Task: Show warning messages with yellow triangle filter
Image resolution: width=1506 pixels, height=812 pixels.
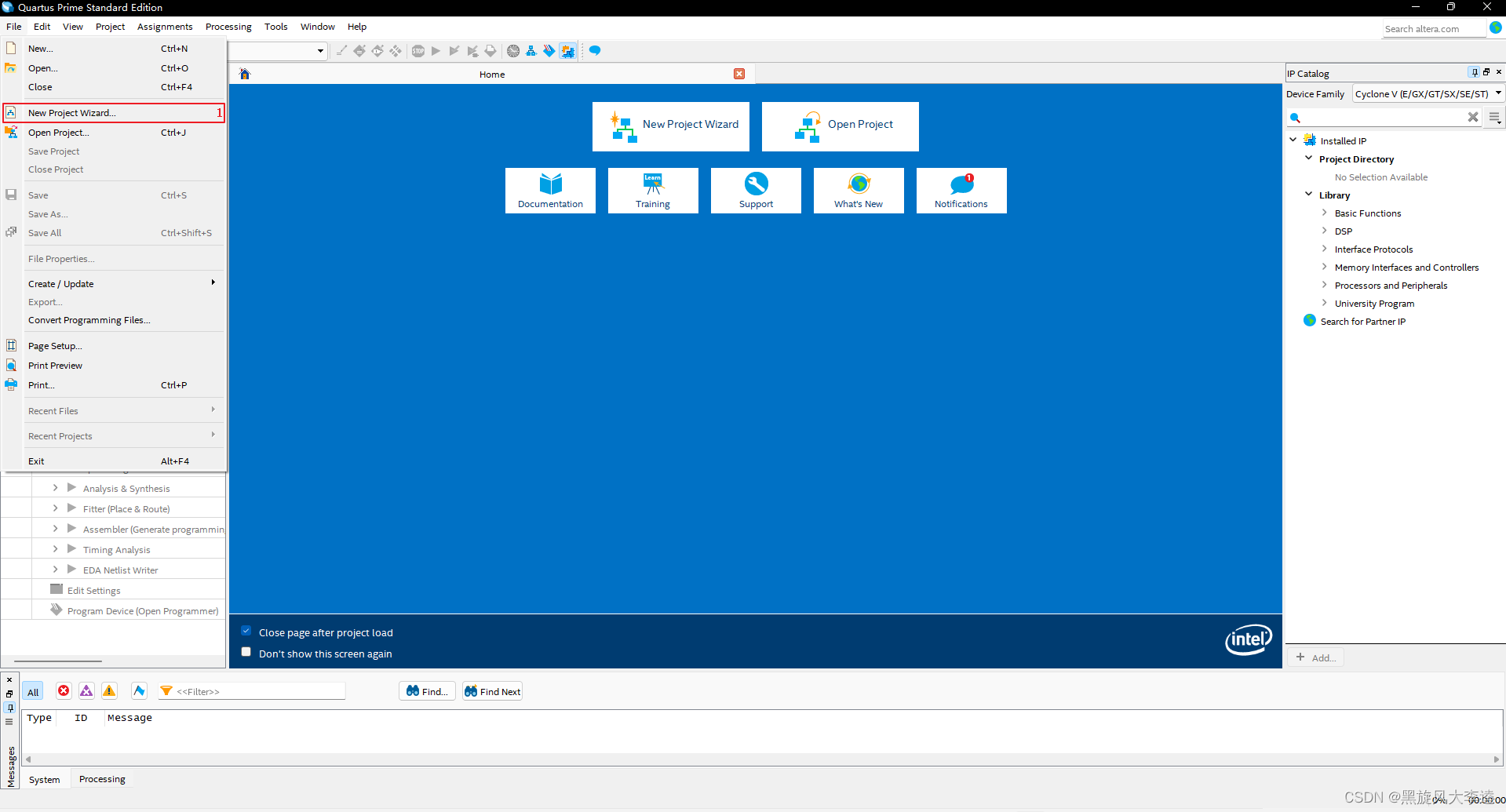Action: point(109,690)
